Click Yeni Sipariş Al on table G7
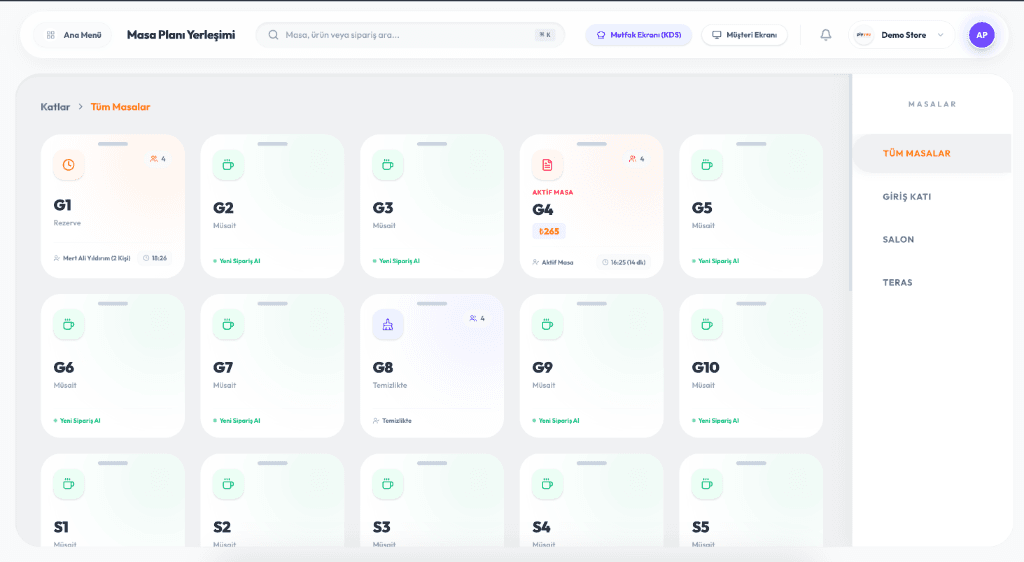The height and width of the screenshot is (562, 1024). (237, 421)
